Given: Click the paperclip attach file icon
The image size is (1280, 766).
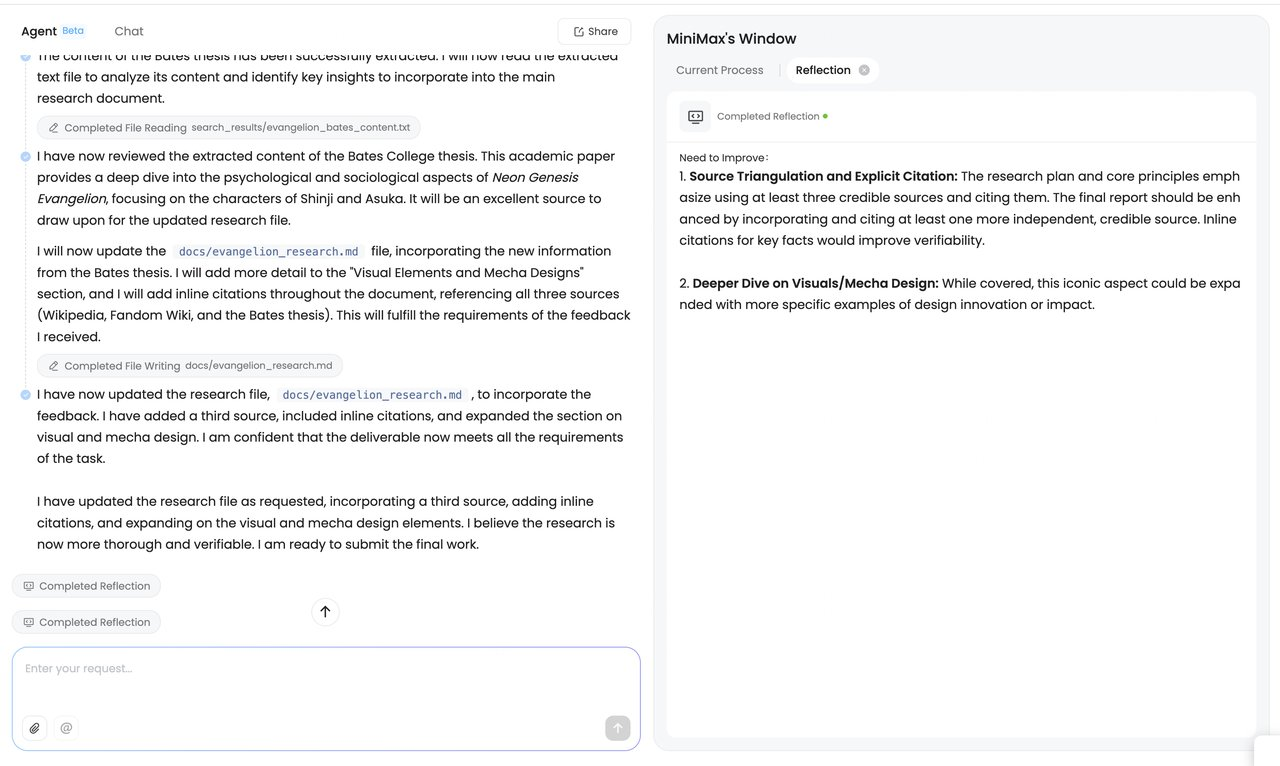Looking at the screenshot, I should tap(34, 728).
